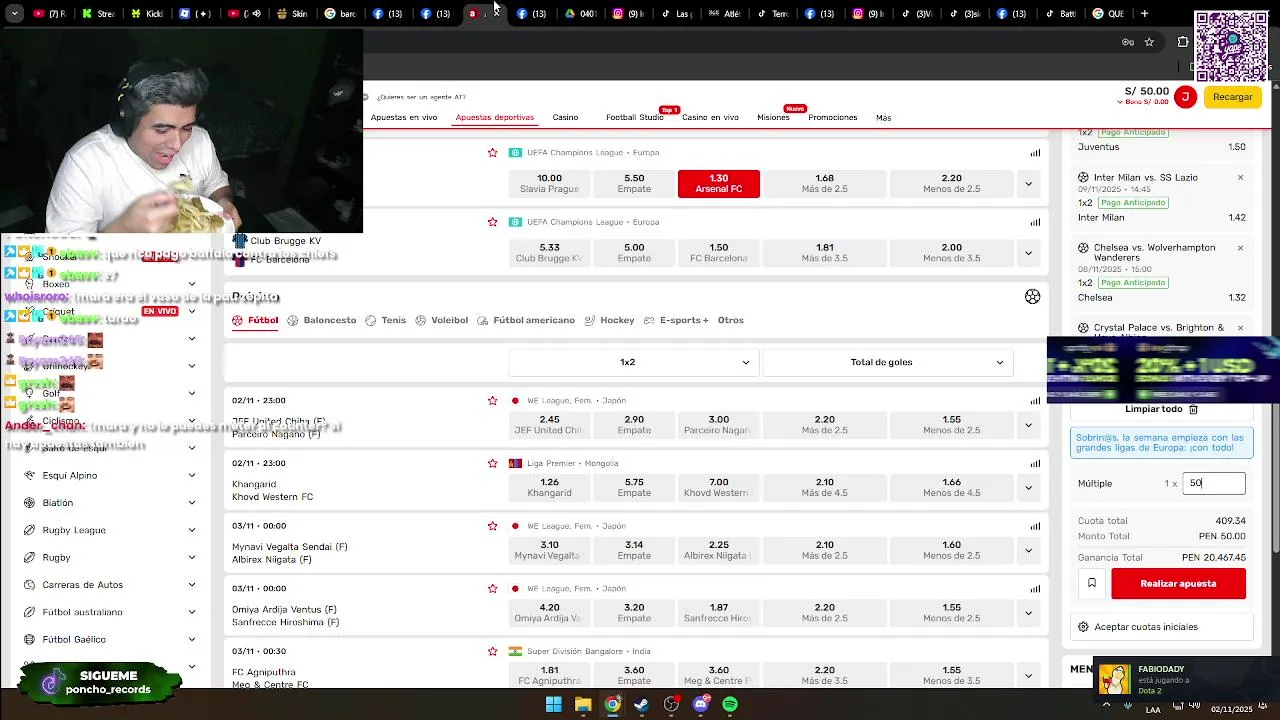Select Empate 5.50 for Slavia Prague match
The image size is (1280, 720).
[634, 184]
